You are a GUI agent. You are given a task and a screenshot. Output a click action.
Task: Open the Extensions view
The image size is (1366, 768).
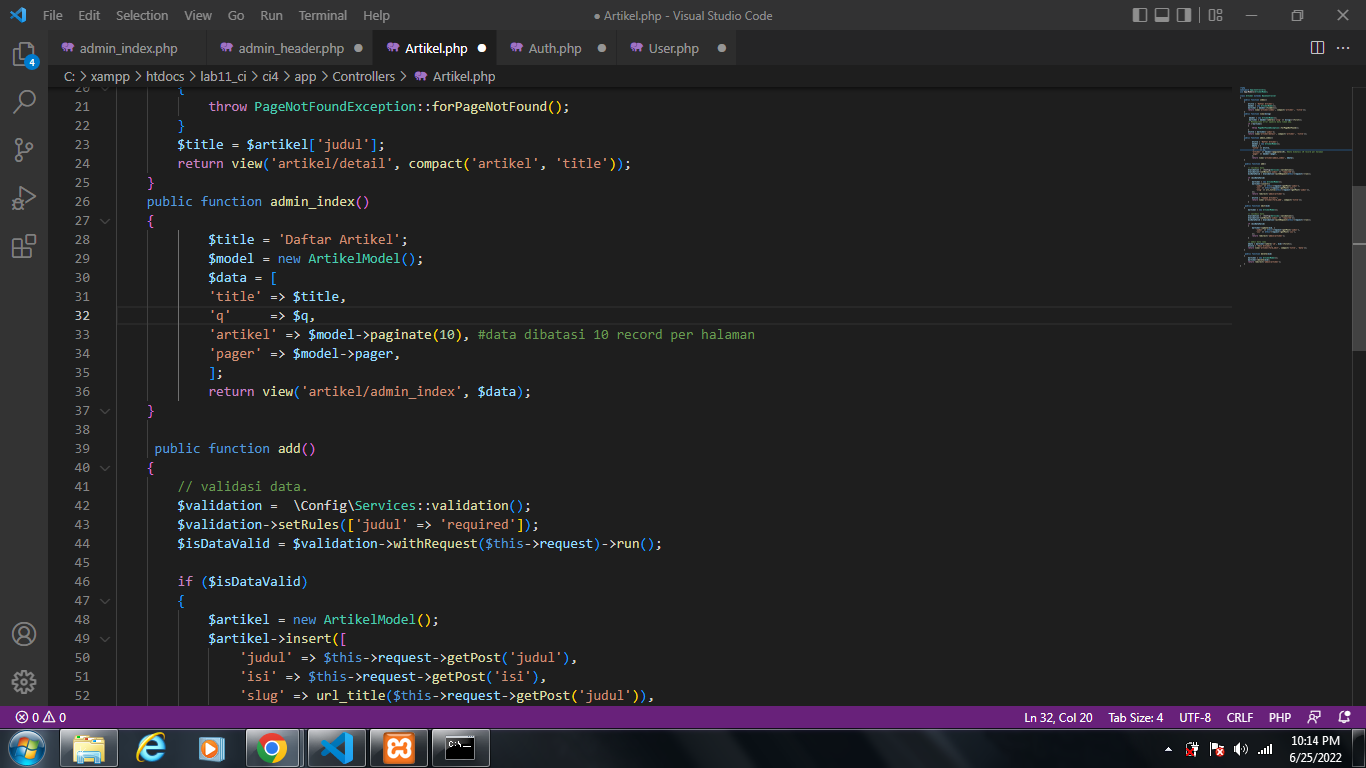coord(24,246)
